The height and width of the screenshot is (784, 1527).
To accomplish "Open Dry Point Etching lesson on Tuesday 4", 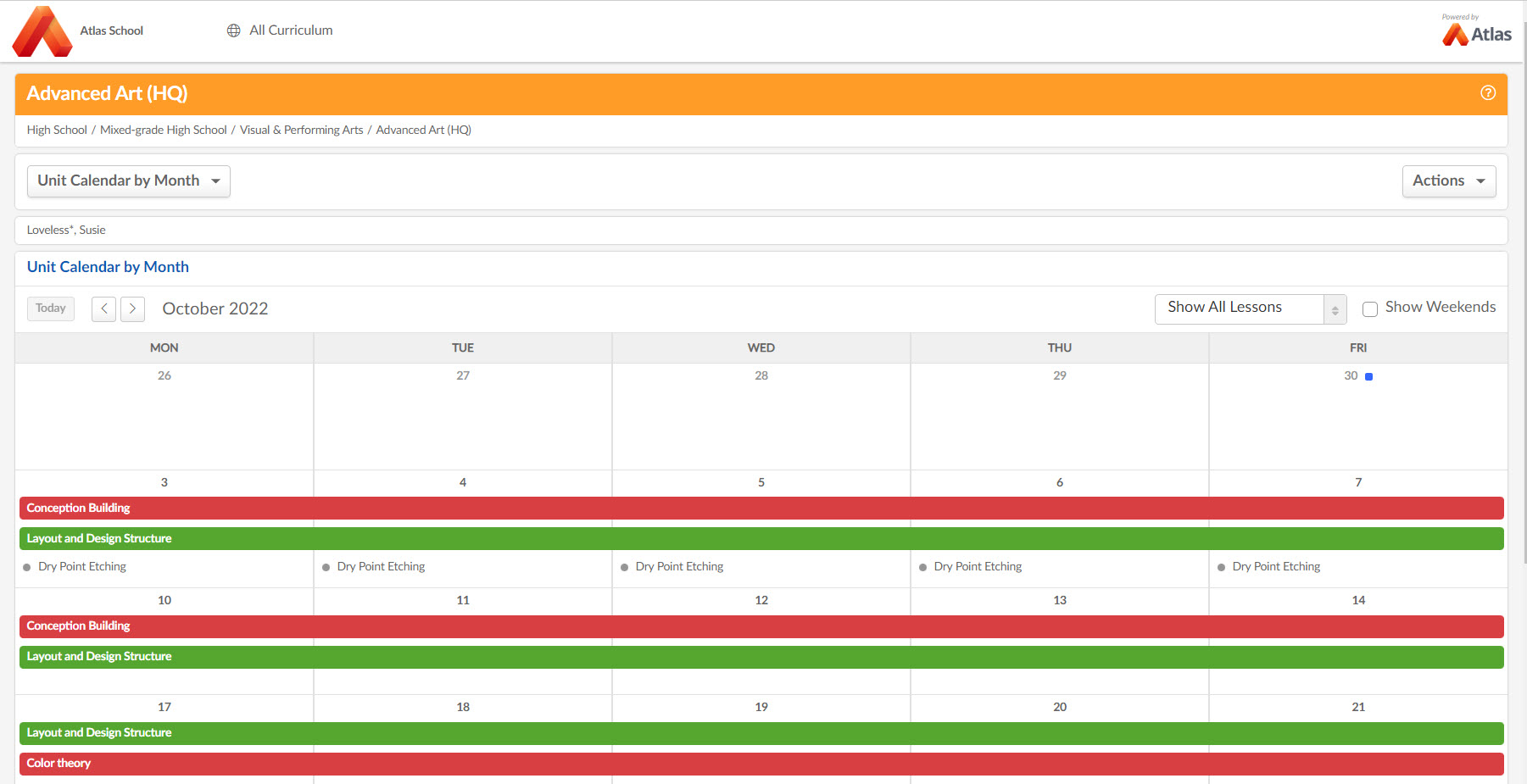I will point(381,567).
